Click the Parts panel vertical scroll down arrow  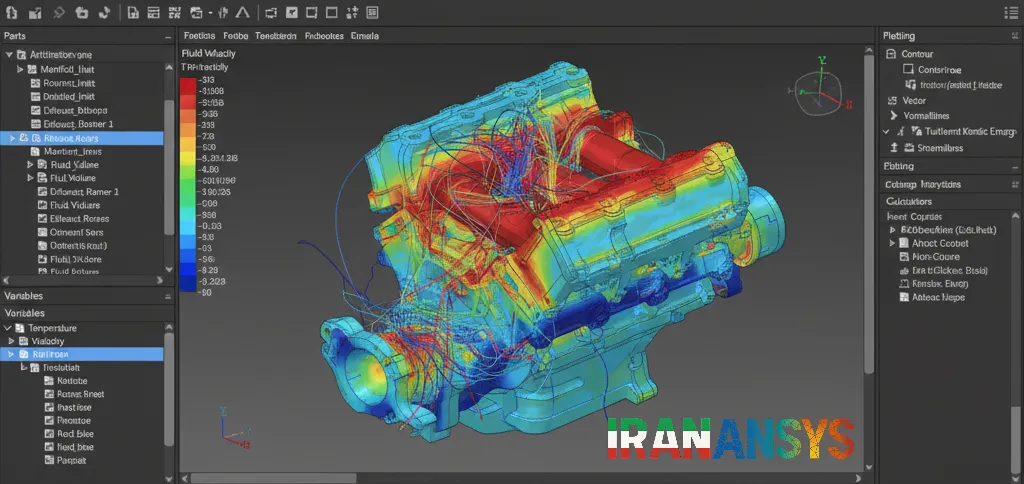pyautogui.click(x=169, y=269)
